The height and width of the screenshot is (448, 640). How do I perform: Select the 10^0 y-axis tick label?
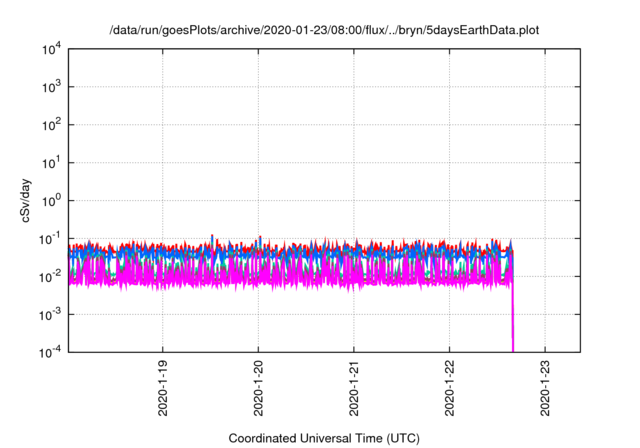click(x=51, y=201)
